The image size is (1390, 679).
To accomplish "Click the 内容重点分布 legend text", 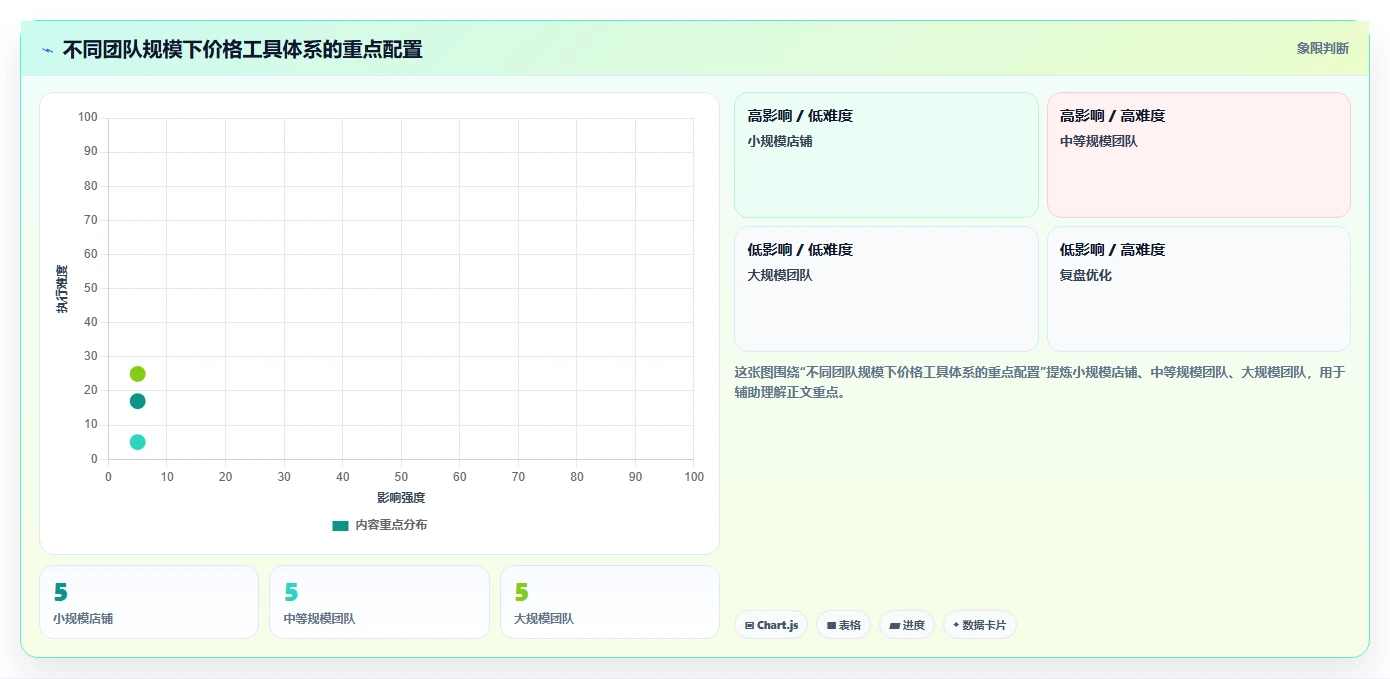I will (x=391, y=525).
